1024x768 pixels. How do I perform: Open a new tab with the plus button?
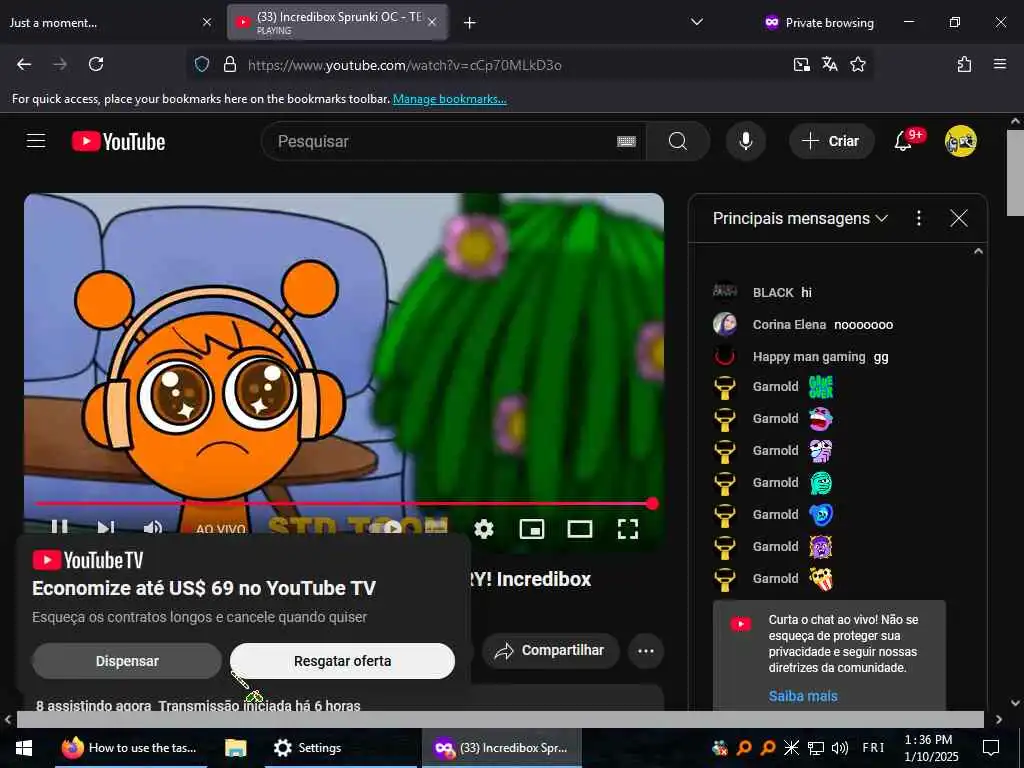point(469,23)
